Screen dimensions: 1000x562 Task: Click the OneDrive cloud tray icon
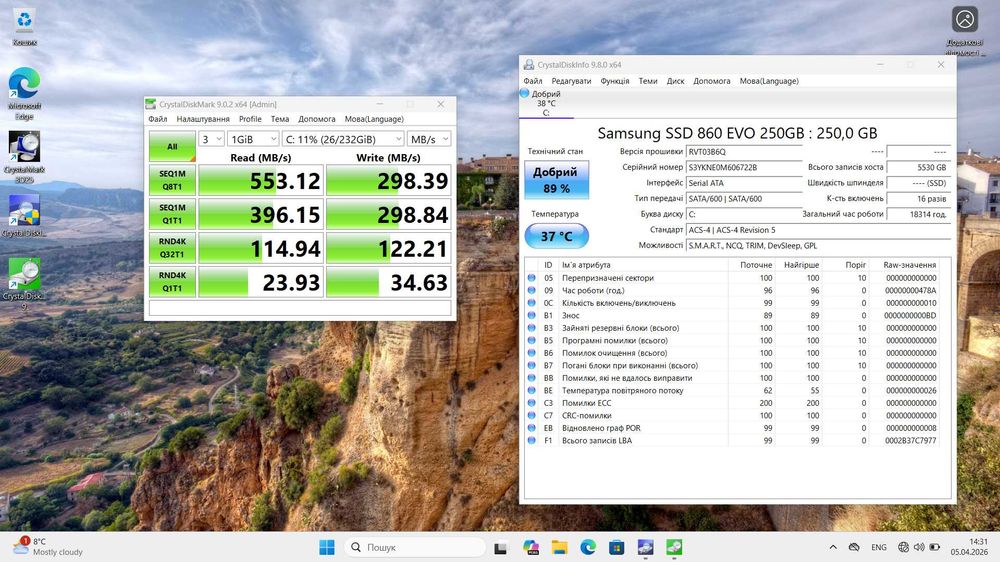854,547
